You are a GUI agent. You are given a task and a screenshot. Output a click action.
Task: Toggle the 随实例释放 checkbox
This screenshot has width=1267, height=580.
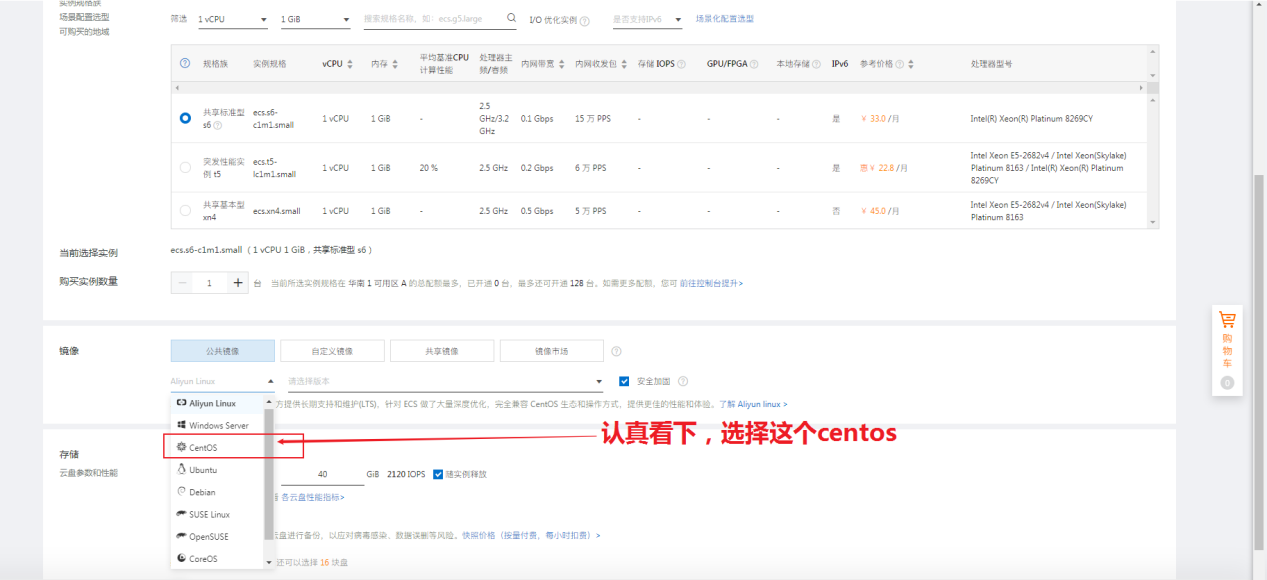(x=438, y=474)
